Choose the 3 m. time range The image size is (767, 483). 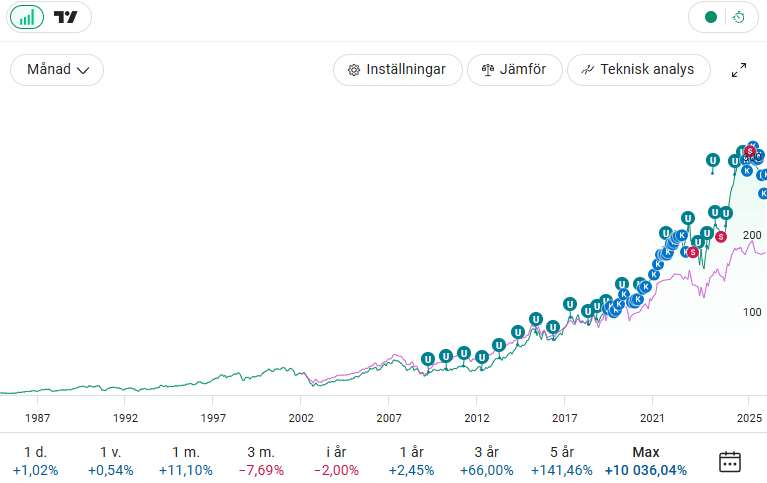[261, 461]
